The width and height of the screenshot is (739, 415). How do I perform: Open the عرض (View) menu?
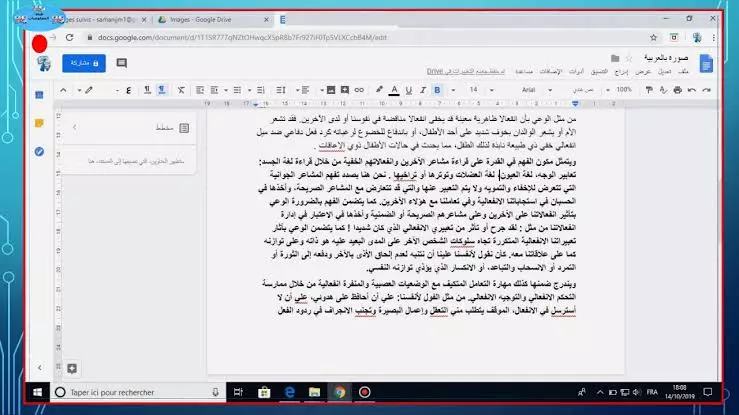(x=643, y=72)
